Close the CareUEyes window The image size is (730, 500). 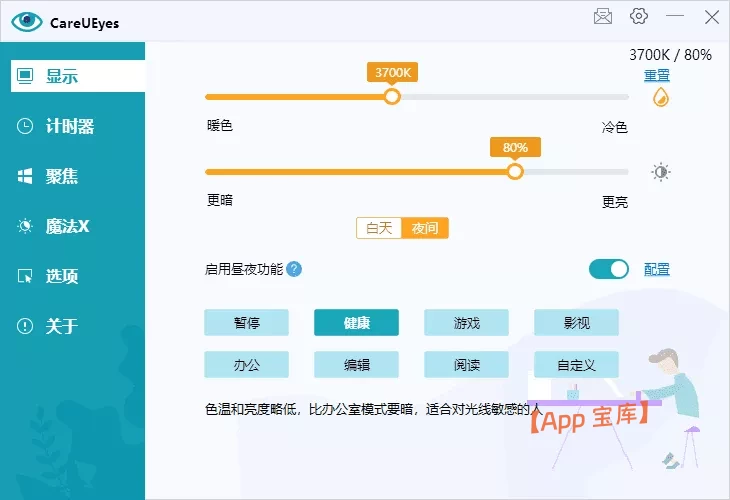tap(711, 17)
